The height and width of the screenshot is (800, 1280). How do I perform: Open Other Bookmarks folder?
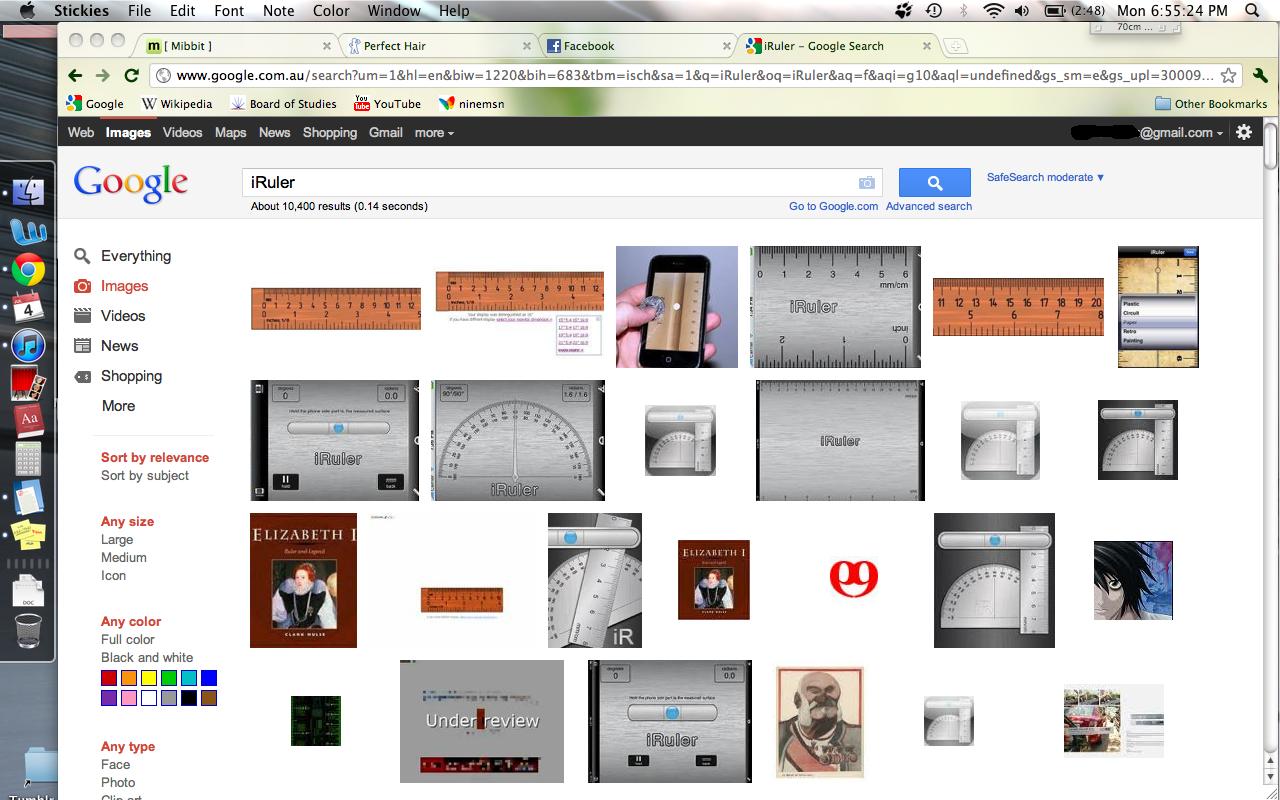point(1211,103)
